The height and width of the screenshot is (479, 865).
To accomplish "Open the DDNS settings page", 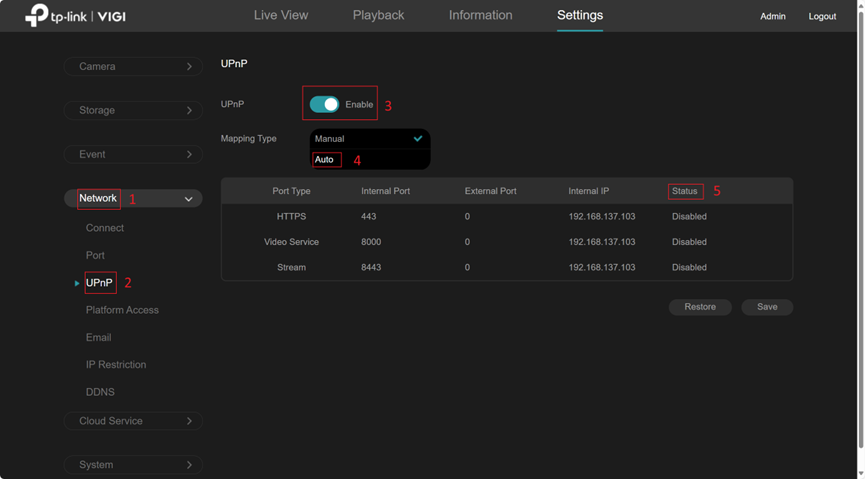I will pyautogui.click(x=100, y=392).
